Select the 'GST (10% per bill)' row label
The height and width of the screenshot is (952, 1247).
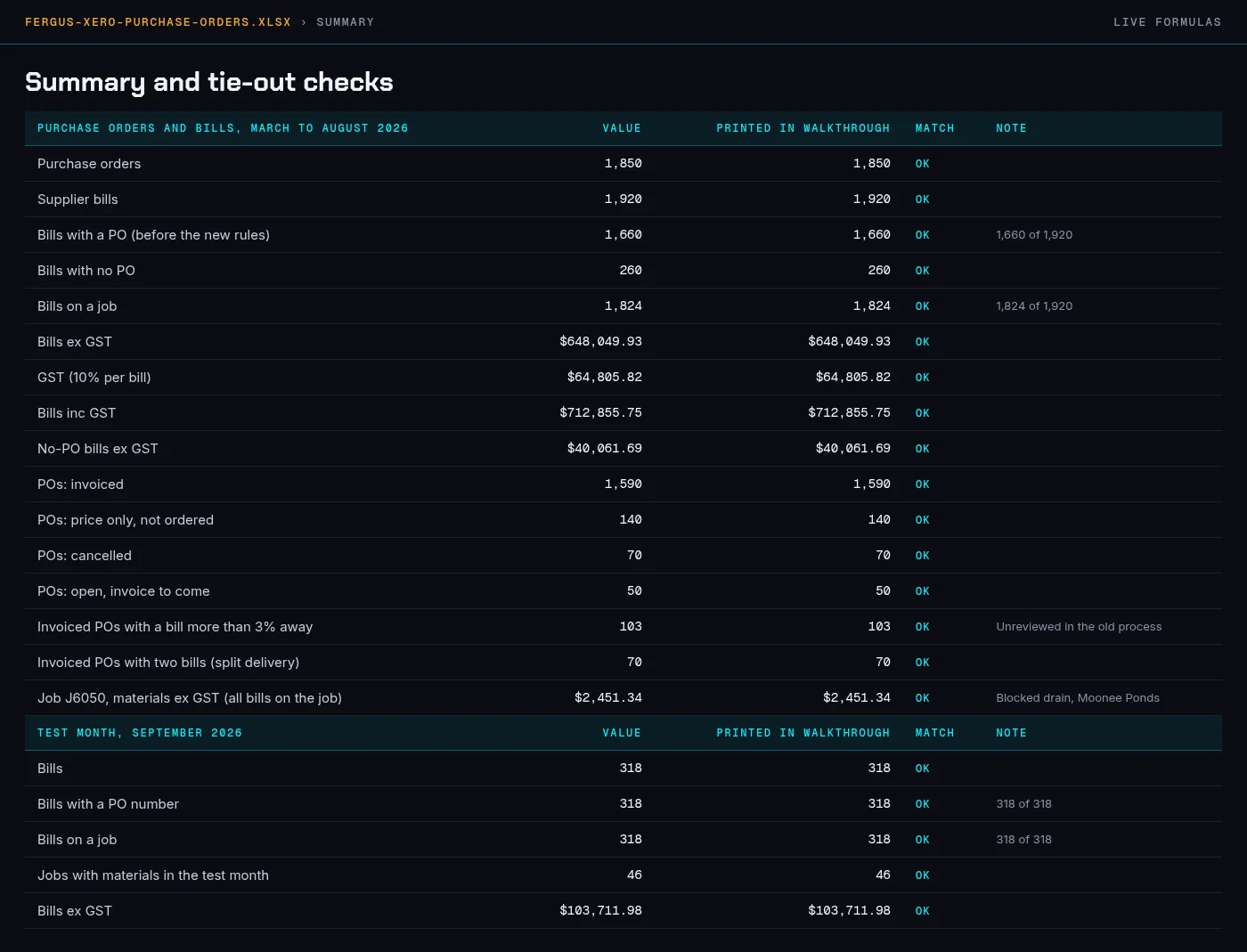coord(94,378)
